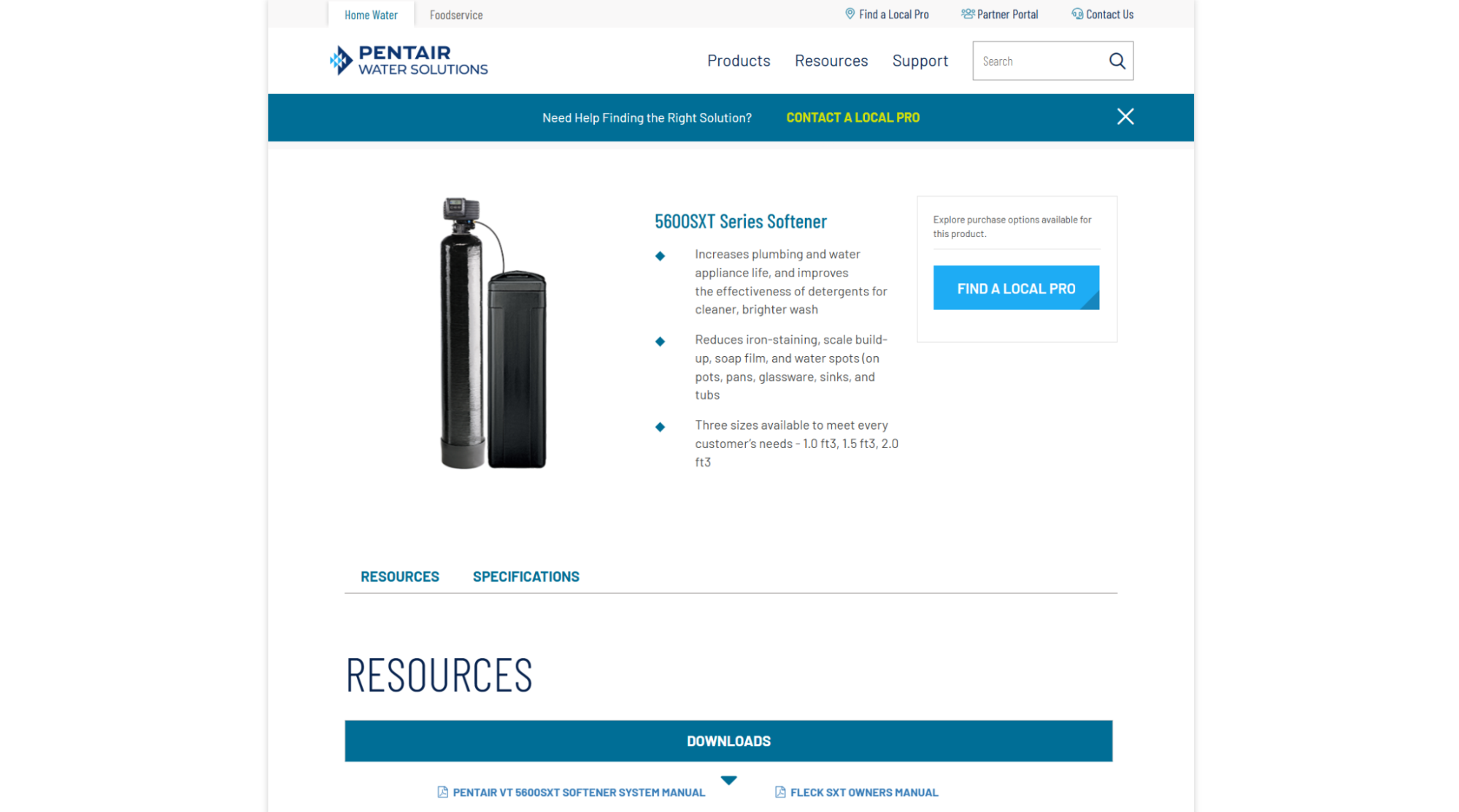Click the Find a Local Pro button
This screenshot has width=1459, height=812.
tap(1016, 288)
